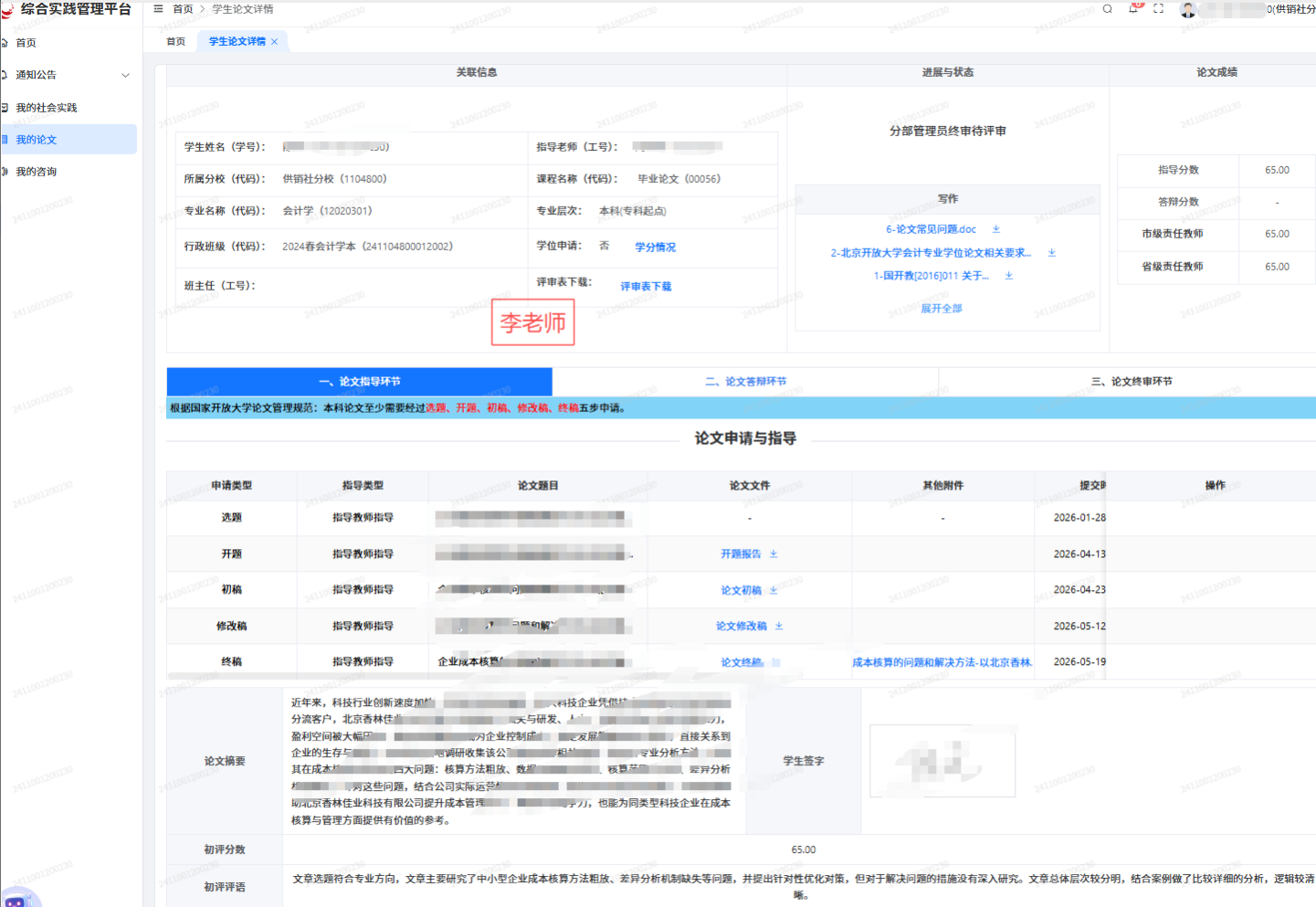Click download icon next to 论文初稿
This screenshot has width=1316, height=907.
(774, 591)
